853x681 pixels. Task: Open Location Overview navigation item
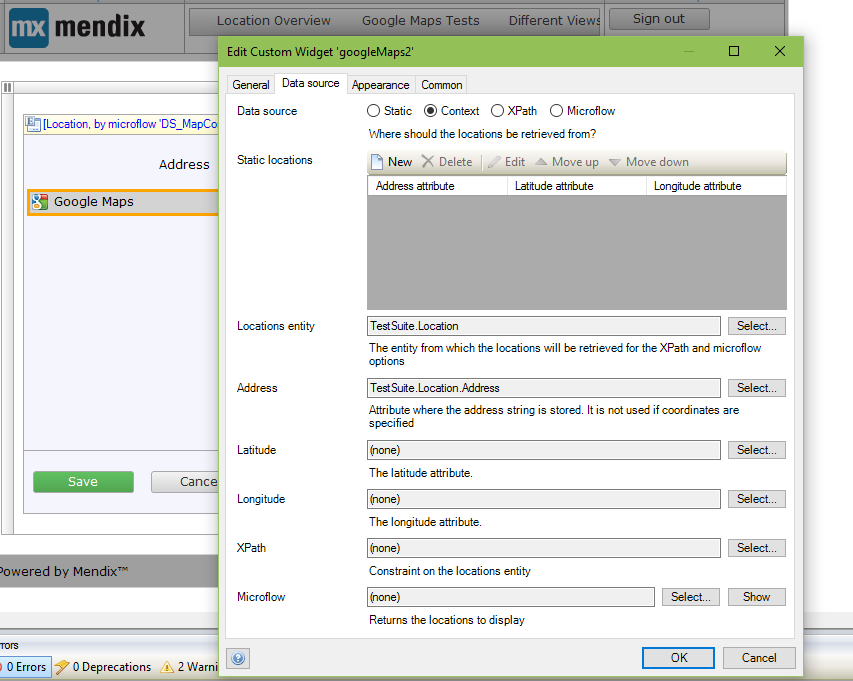[x=274, y=21]
